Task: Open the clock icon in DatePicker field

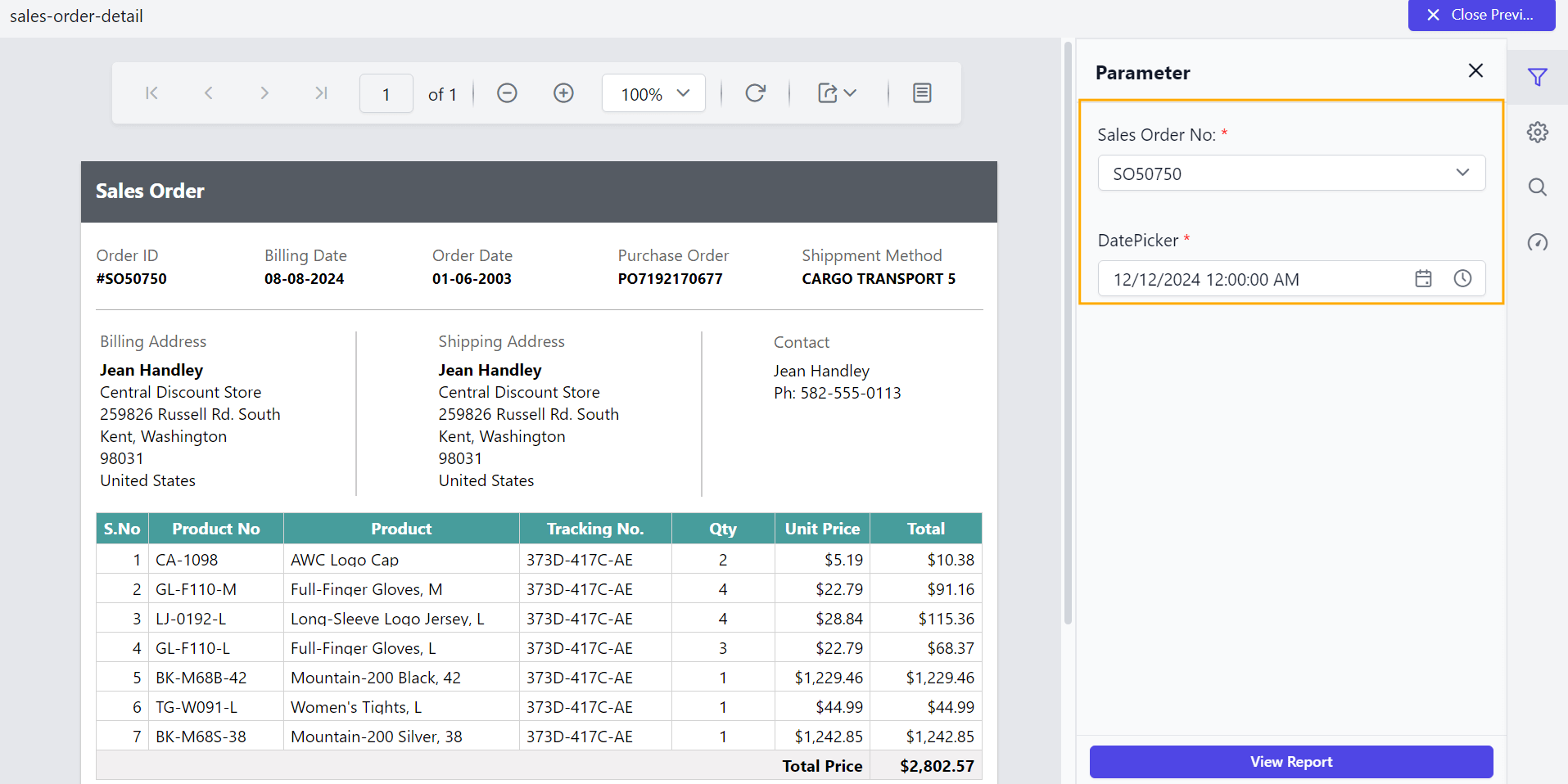Action: (1463, 278)
